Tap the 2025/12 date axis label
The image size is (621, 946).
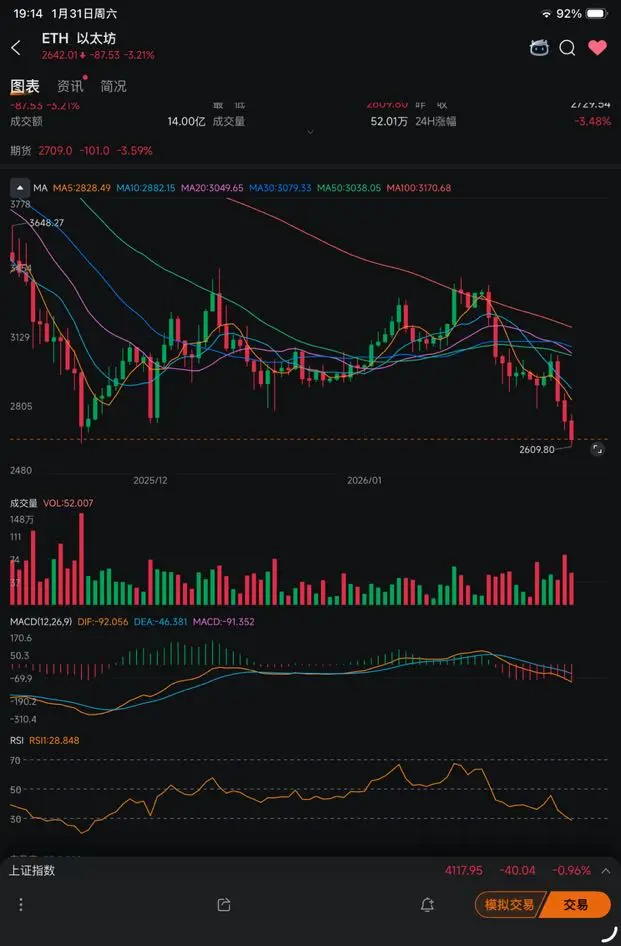(150, 480)
